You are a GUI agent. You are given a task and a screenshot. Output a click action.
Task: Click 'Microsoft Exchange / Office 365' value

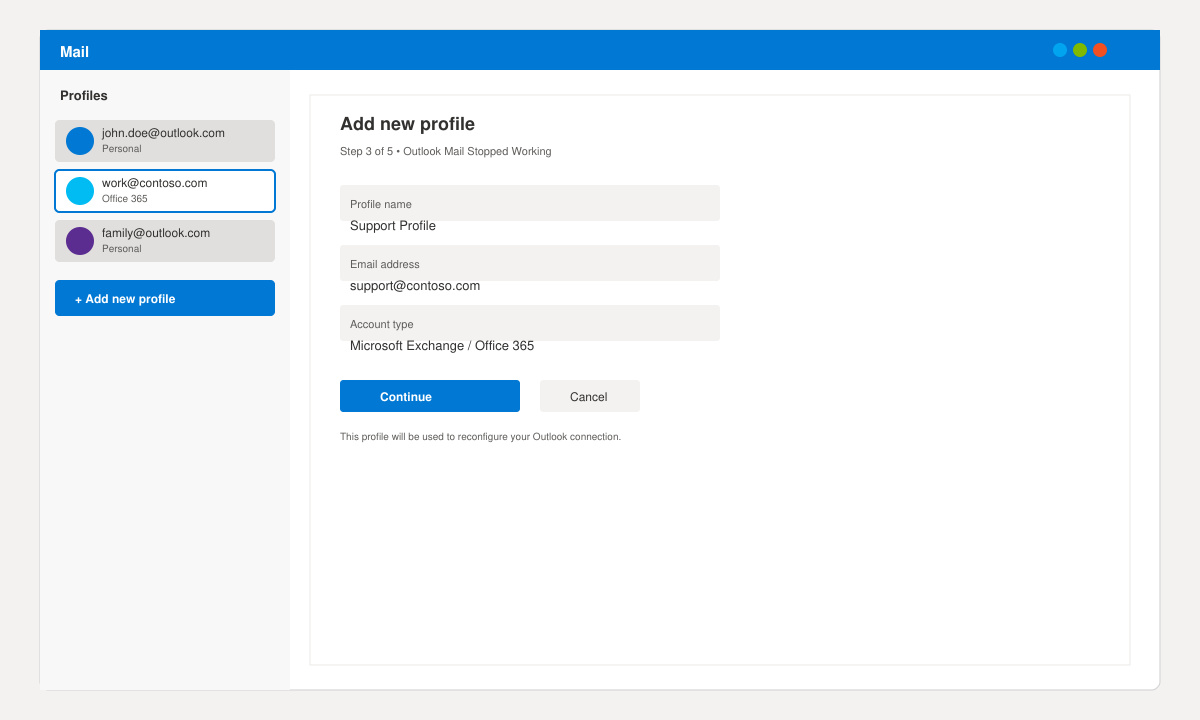(442, 346)
